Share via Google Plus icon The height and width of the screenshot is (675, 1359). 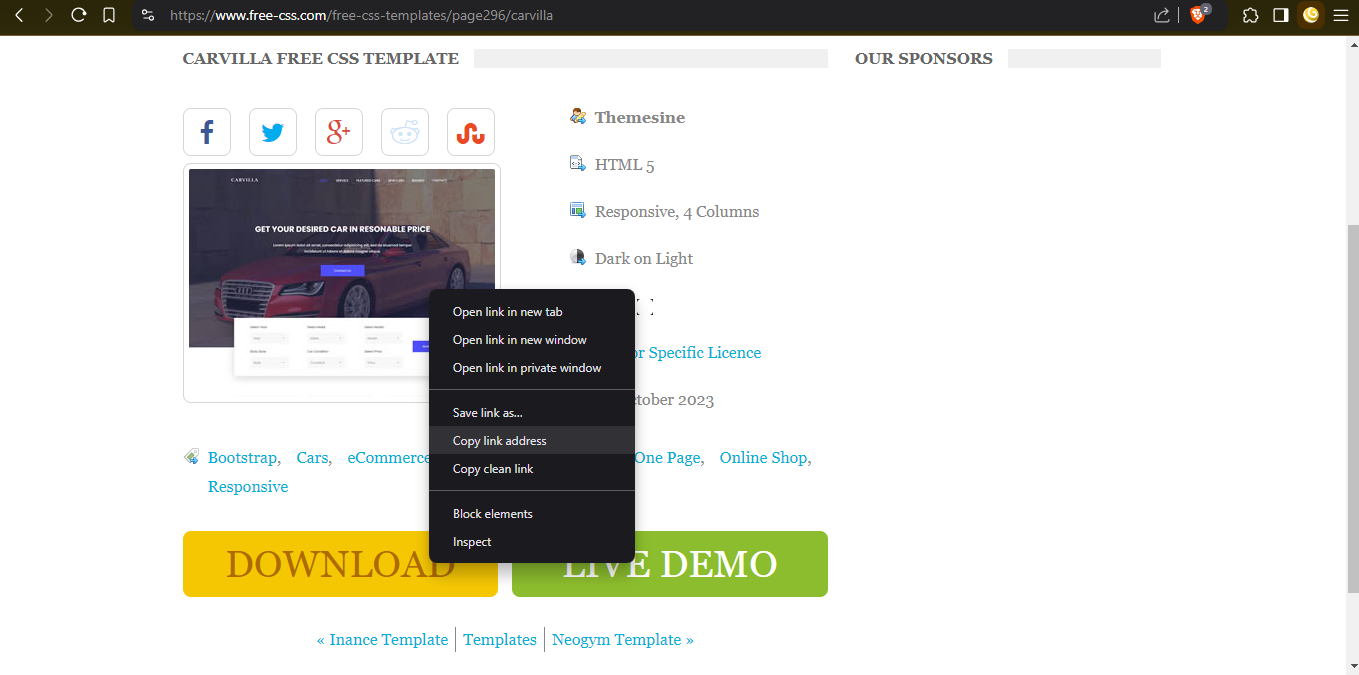(x=339, y=132)
